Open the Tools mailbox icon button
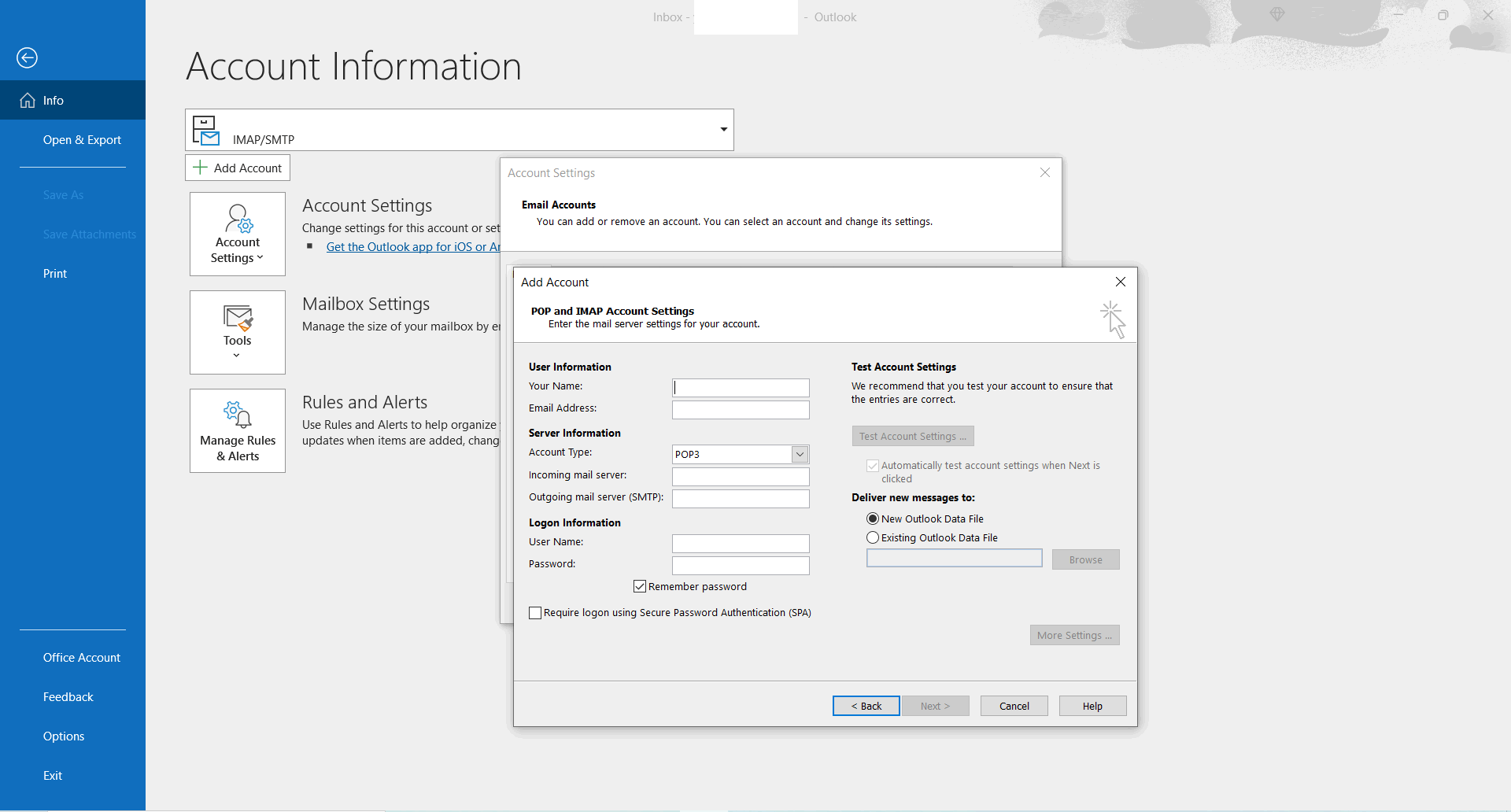 [238, 332]
